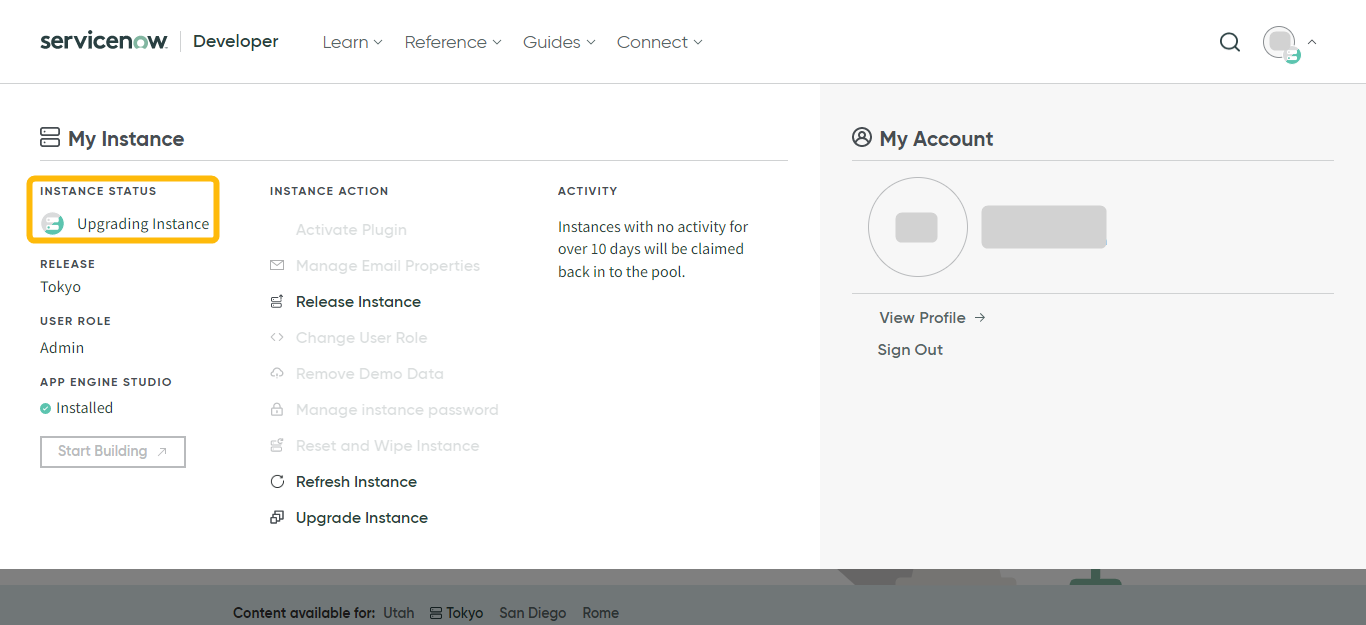
Task: Select the Refresh Instance circular arrow icon
Action: (277, 481)
